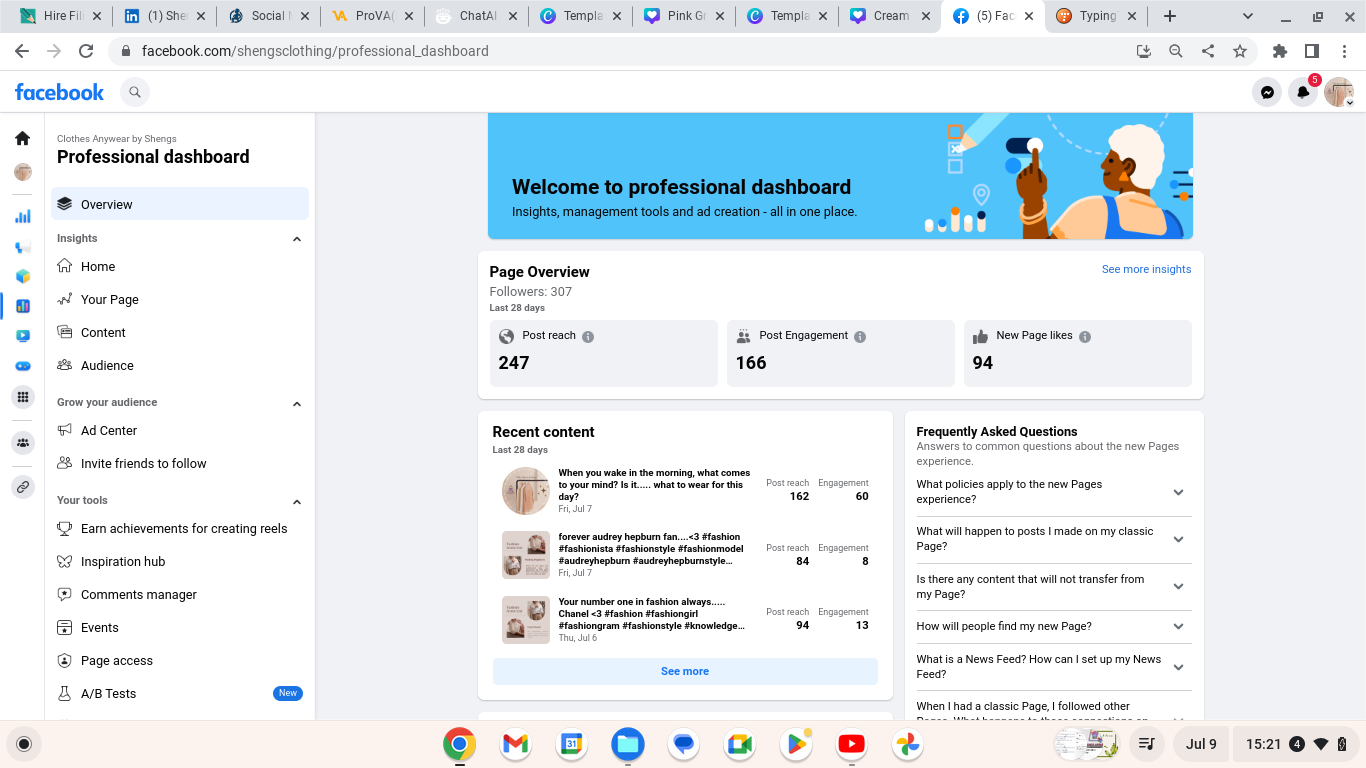The height and width of the screenshot is (768, 1366).
Task: Open the 'When you wake in the morning' post thumbnail
Action: pos(526,491)
